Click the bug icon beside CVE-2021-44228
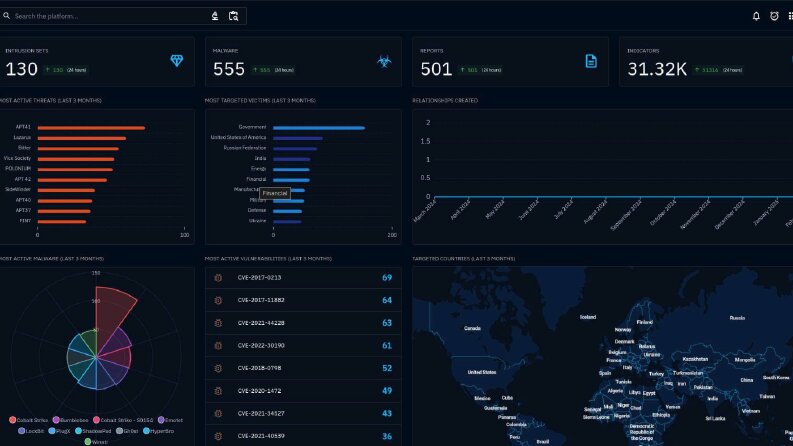The width and height of the screenshot is (793, 446). pos(218,323)
